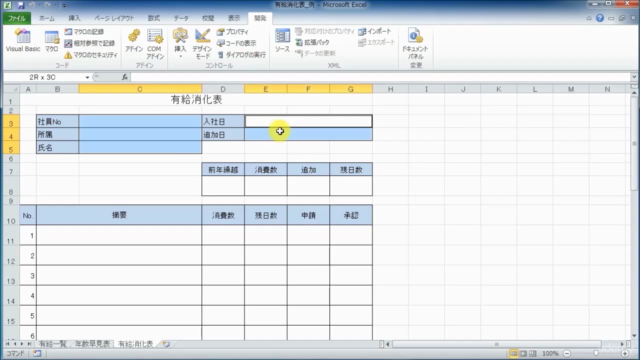Select the 有給消化表 sheet tab

coord(136,344)
